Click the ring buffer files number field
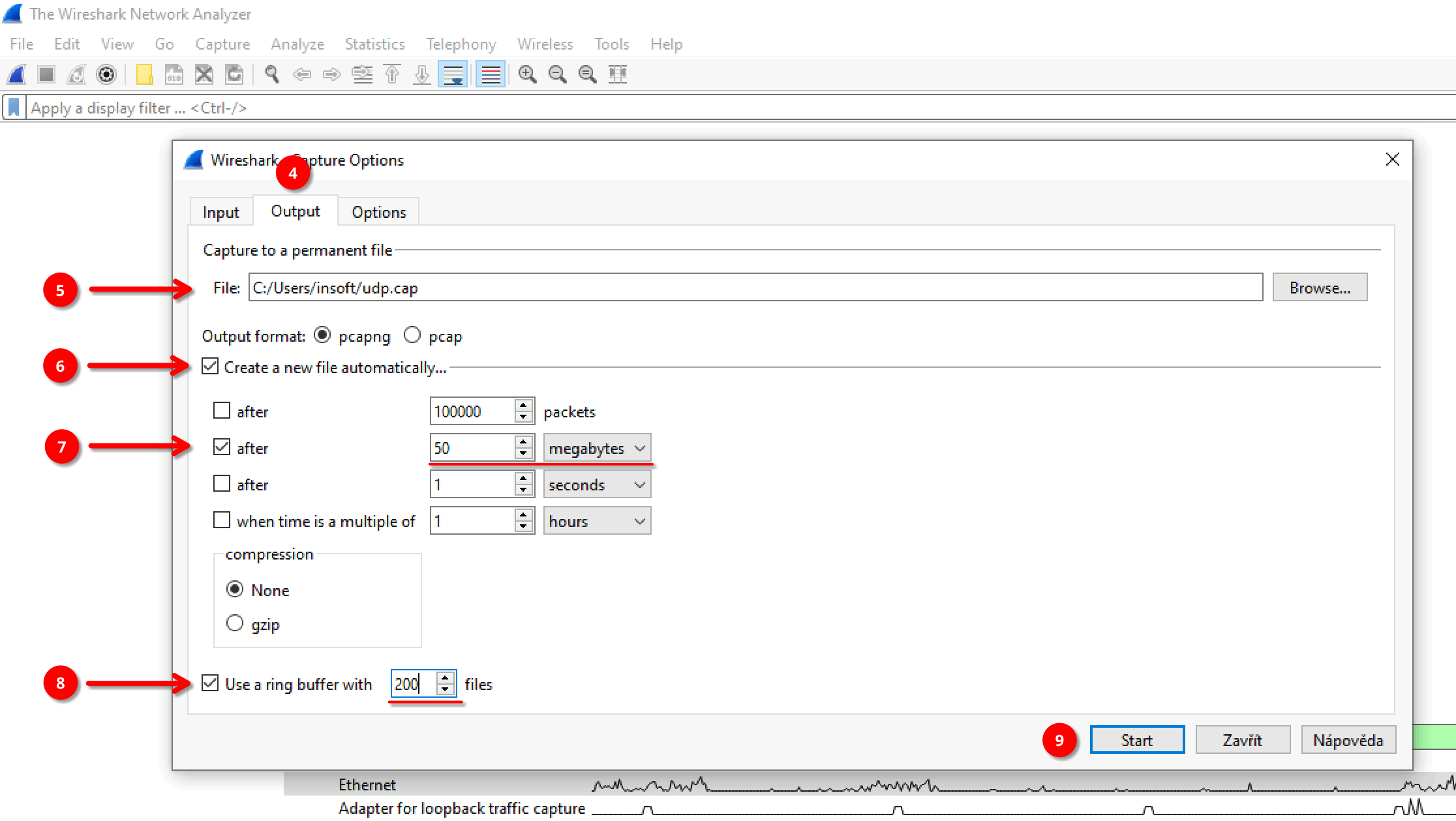The image size is (1456, 821). (414, 683)
